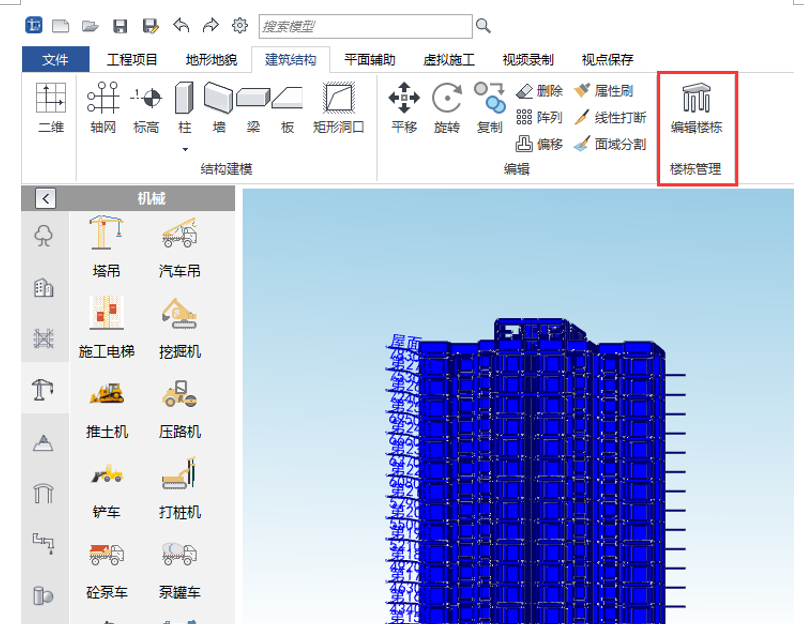Select the 挖掘机 excavator item
The width and height of the screenshot is (804, 624).
click(x=179, y=327)
